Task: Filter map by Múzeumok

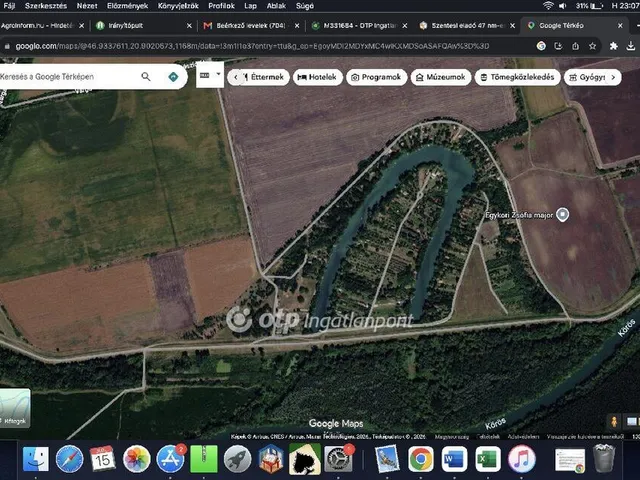Action: [441, 77]
